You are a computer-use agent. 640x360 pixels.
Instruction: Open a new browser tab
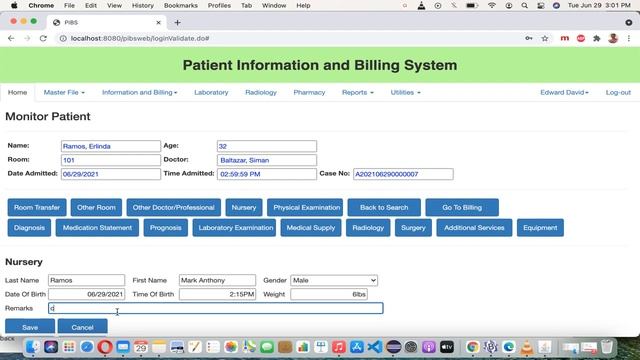point(177,22)
